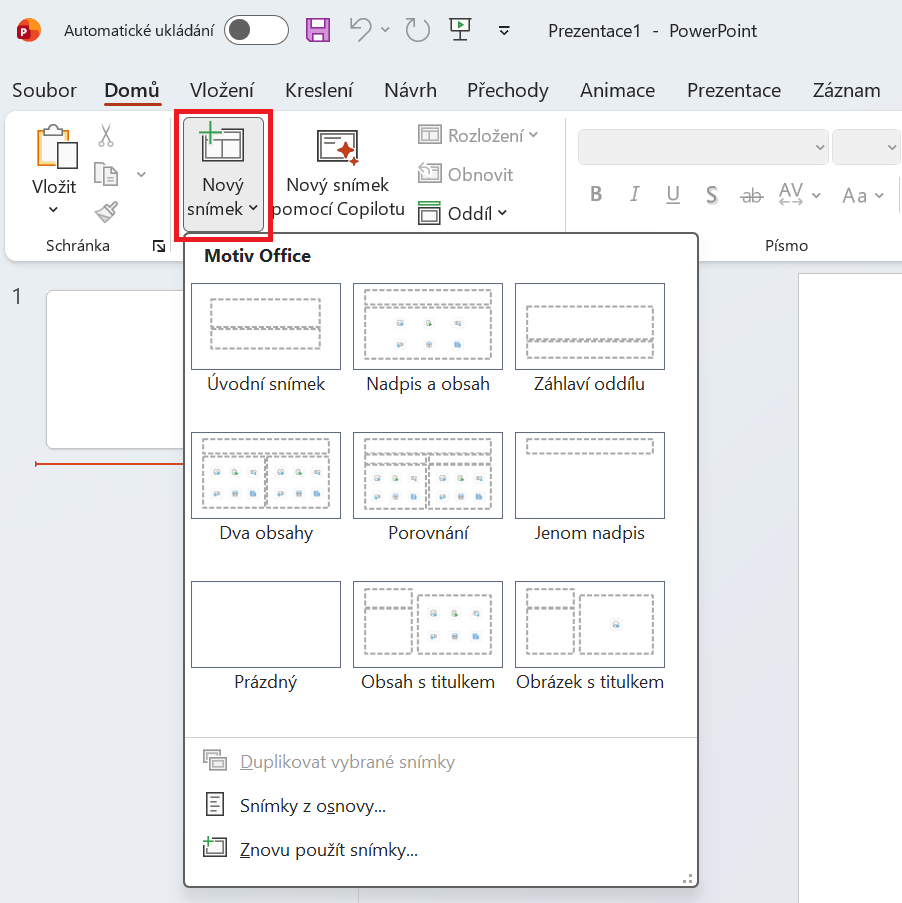Viewport: 902px width, 903px height.
Task: Click the PowerPoint app logo icon
Action: (x=28, y=31)
